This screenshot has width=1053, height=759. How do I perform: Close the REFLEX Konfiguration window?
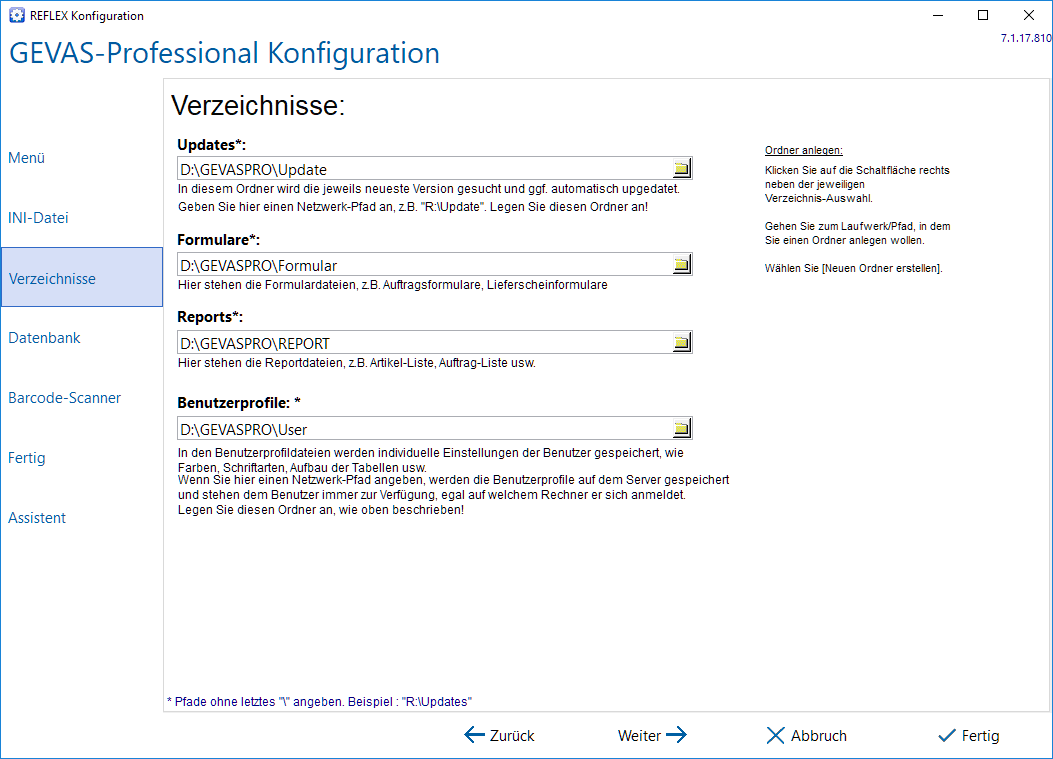(1028, 15)
